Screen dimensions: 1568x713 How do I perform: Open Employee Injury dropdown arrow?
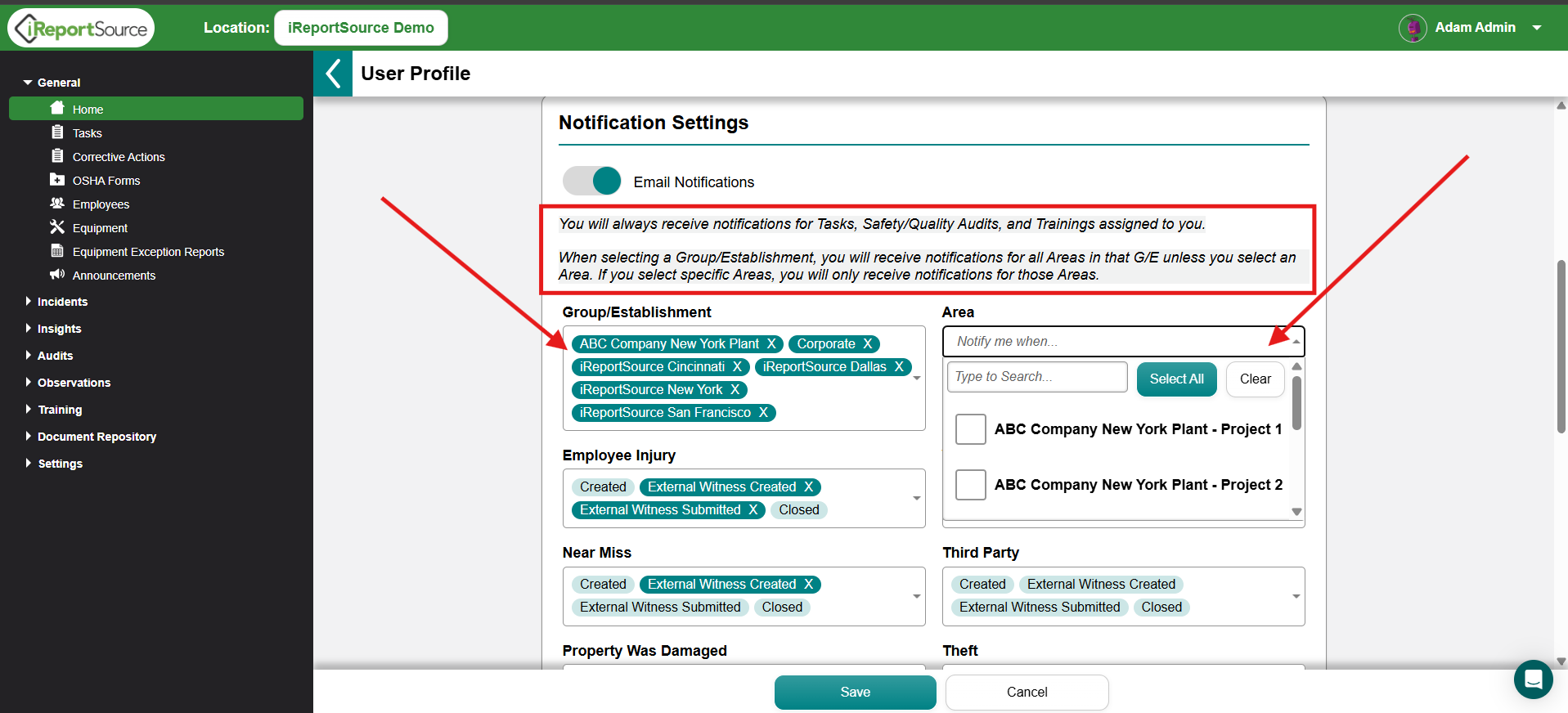917,498
